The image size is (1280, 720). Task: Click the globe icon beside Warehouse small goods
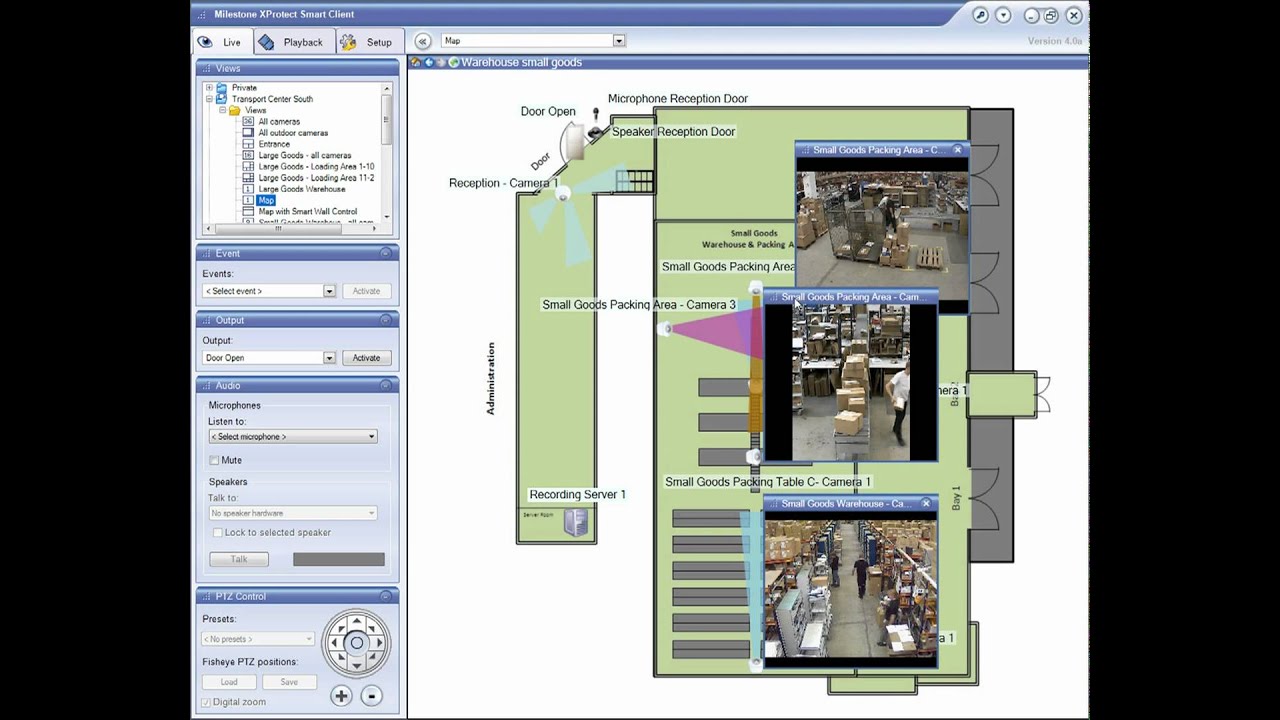[x=454, y=62]
